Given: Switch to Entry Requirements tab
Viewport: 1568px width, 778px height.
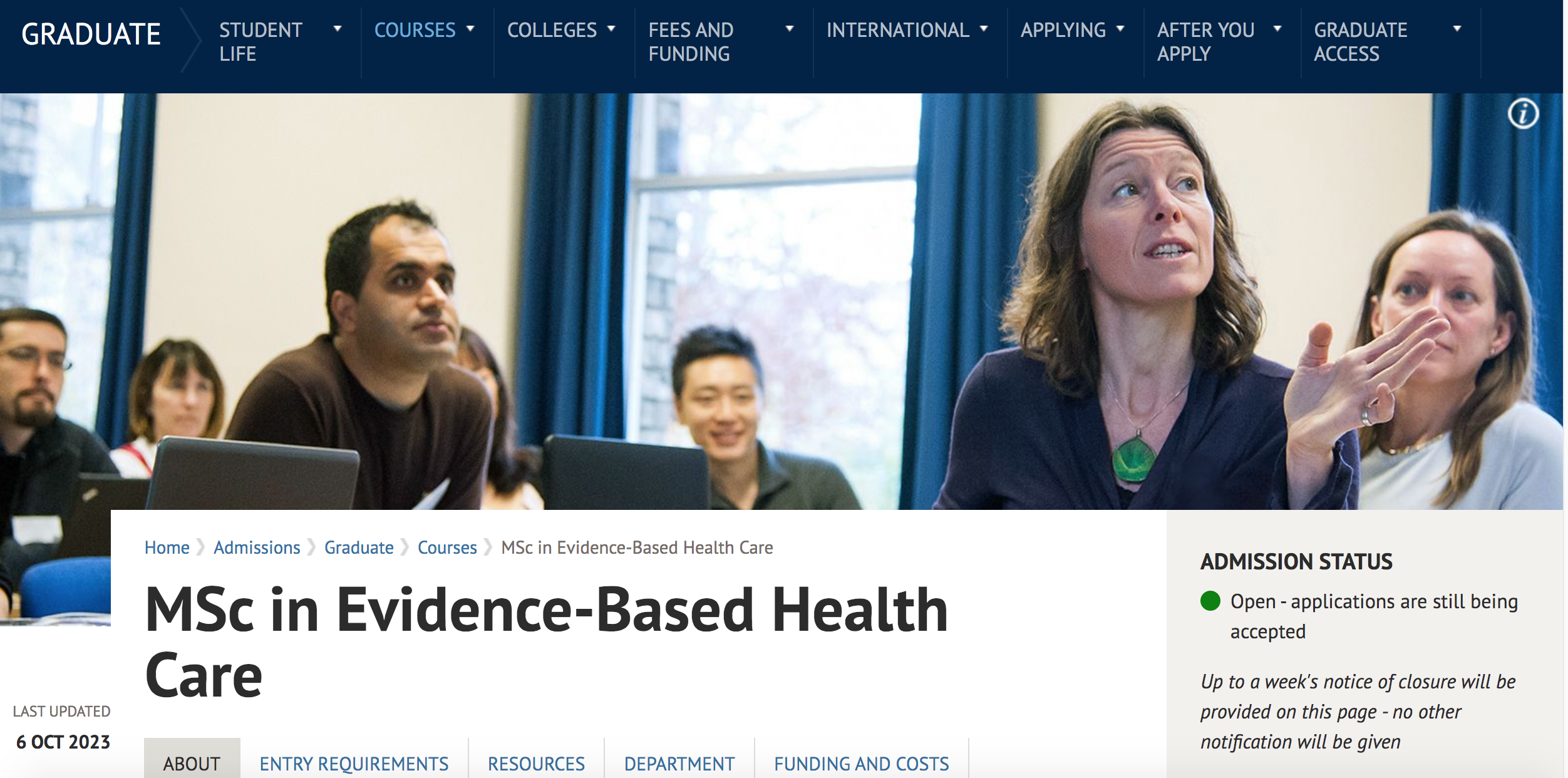Looking at the screenshot, I should 354,762.
